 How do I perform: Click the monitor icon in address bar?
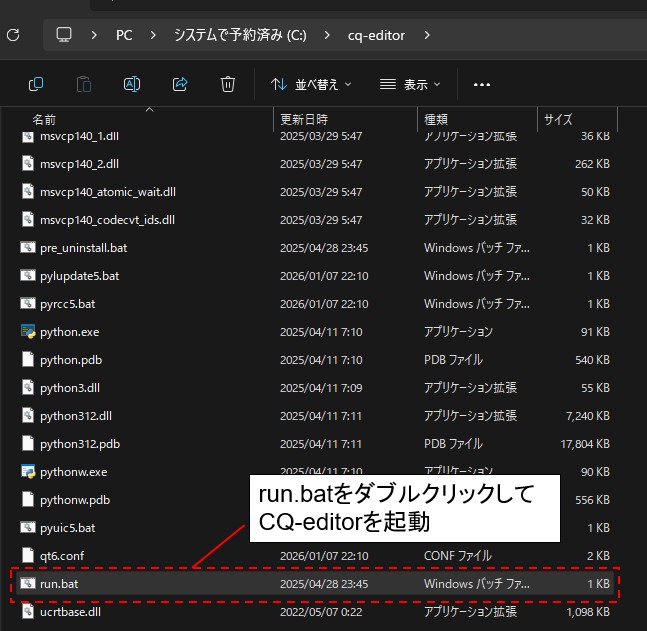tap(65, 35)
